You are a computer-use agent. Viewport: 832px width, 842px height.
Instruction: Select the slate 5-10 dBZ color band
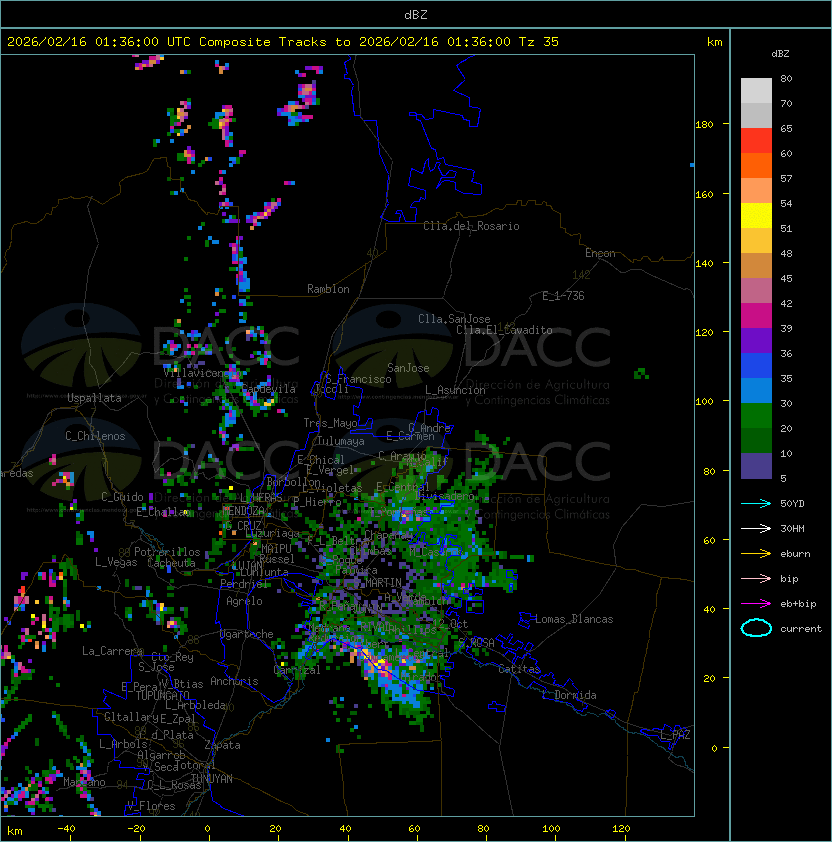pos(756,466)
